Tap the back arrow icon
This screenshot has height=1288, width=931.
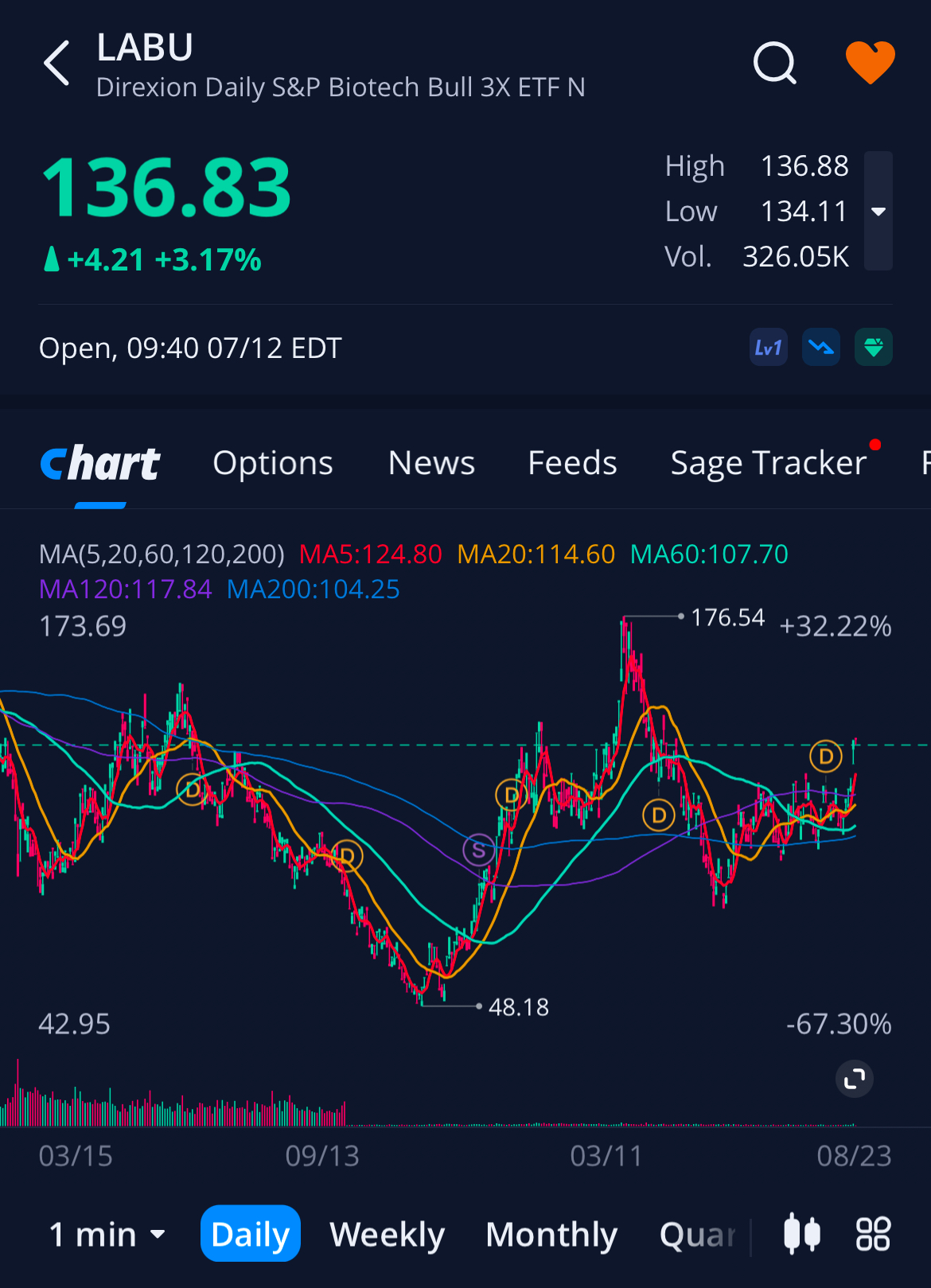pyautogui.click(x=56, y=63)
